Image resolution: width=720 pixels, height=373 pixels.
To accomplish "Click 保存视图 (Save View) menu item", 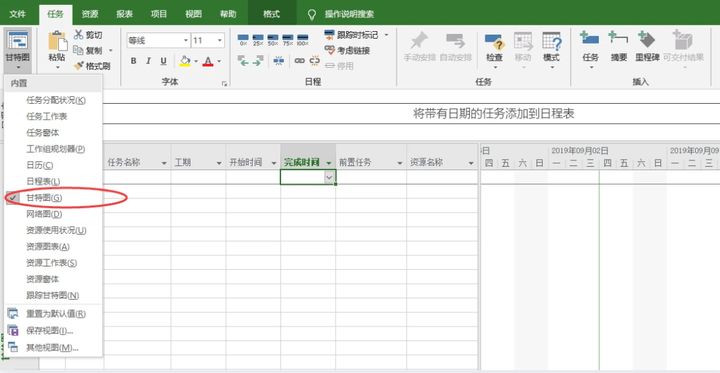I will coord(53,331).
